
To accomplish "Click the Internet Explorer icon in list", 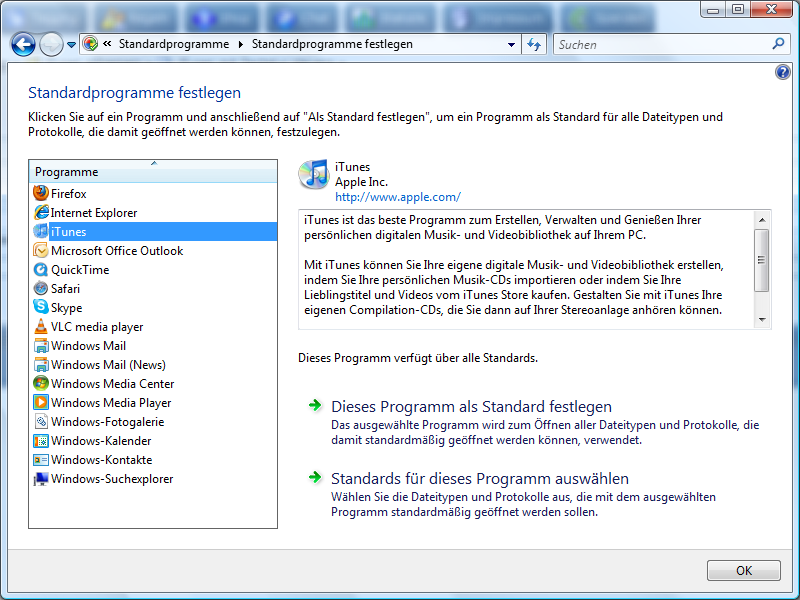I will [41, 212].
